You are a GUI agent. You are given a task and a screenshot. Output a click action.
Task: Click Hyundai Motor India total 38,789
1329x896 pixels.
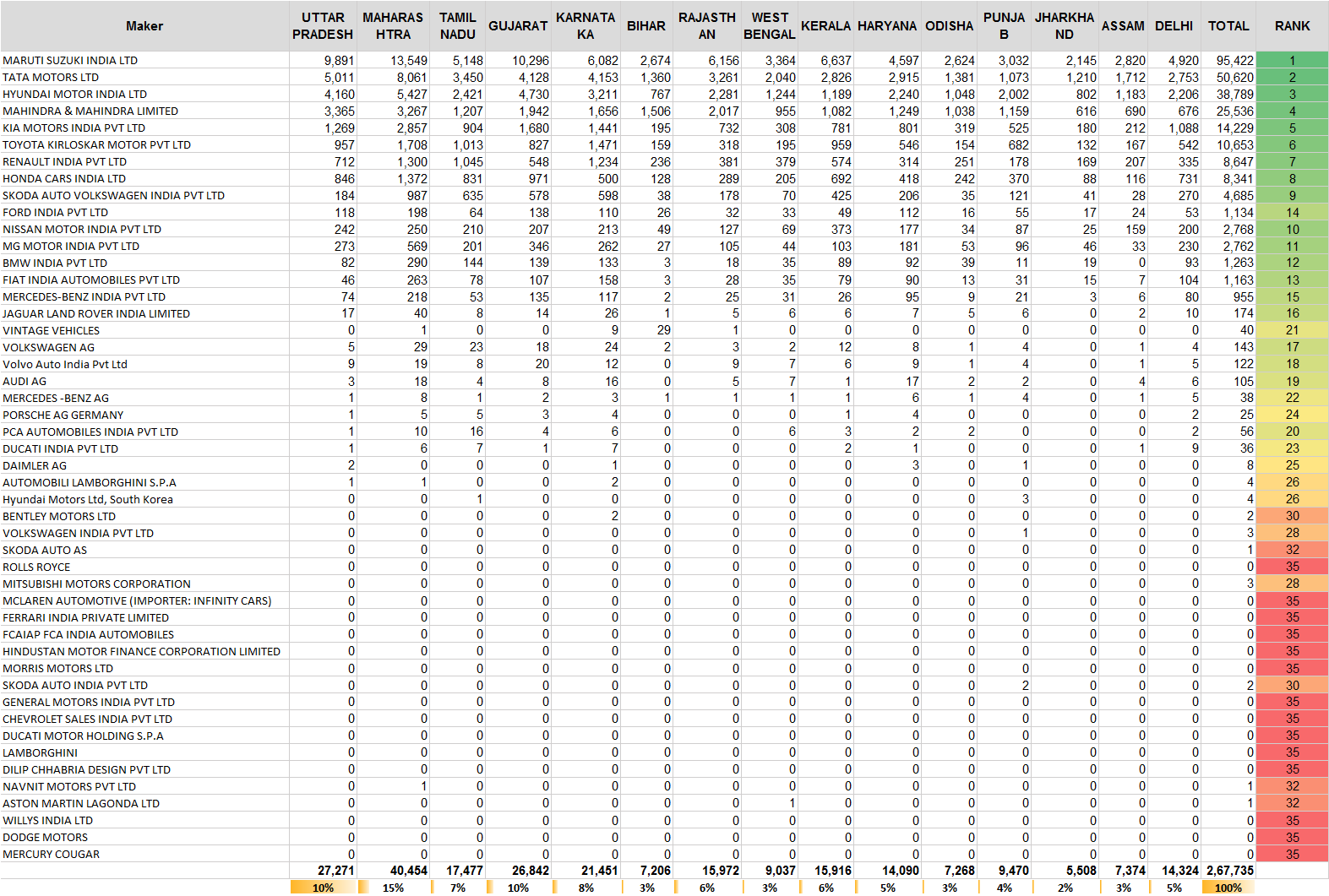coord(1228,94)
